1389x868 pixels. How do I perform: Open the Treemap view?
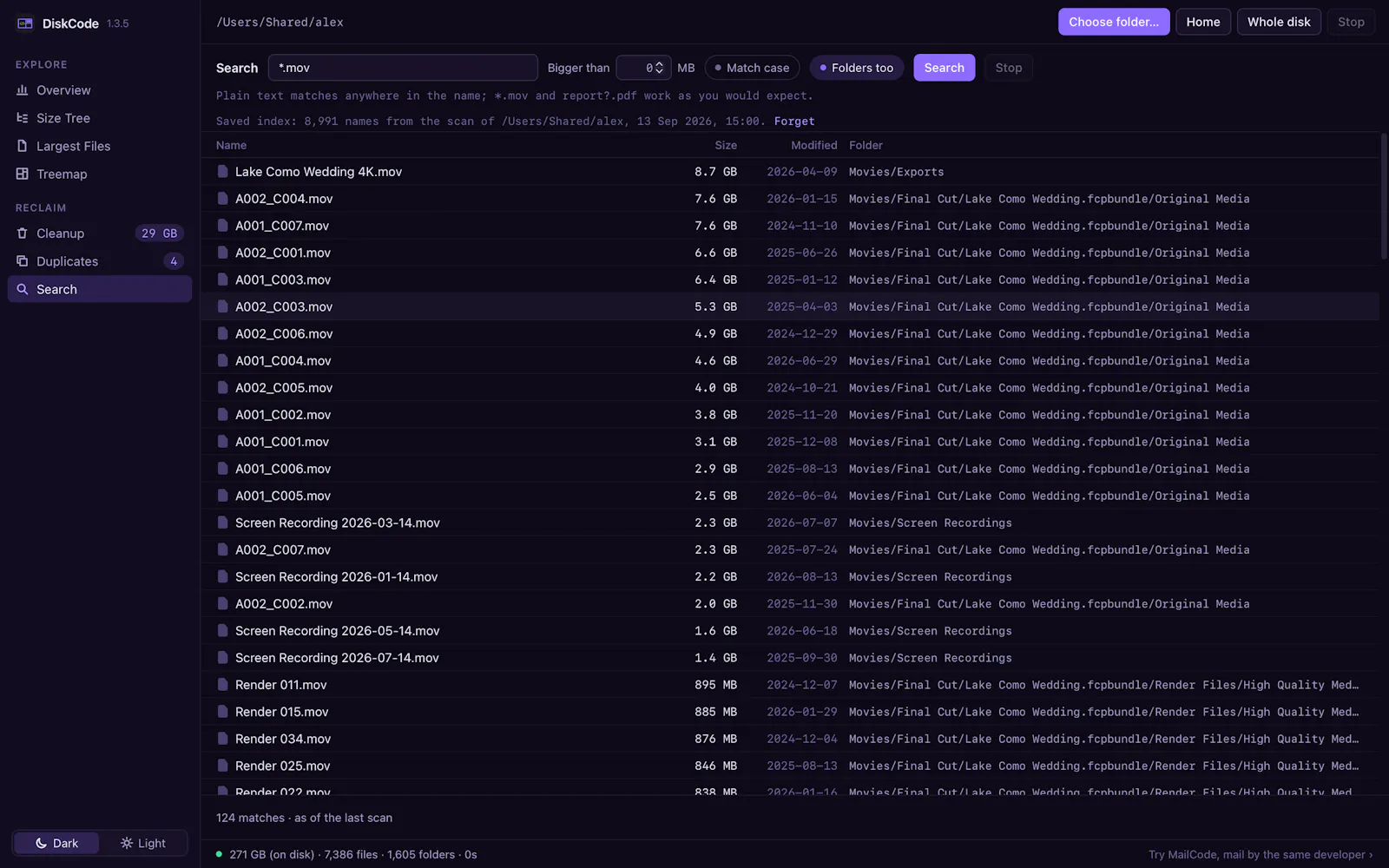[x=100, y=174]
